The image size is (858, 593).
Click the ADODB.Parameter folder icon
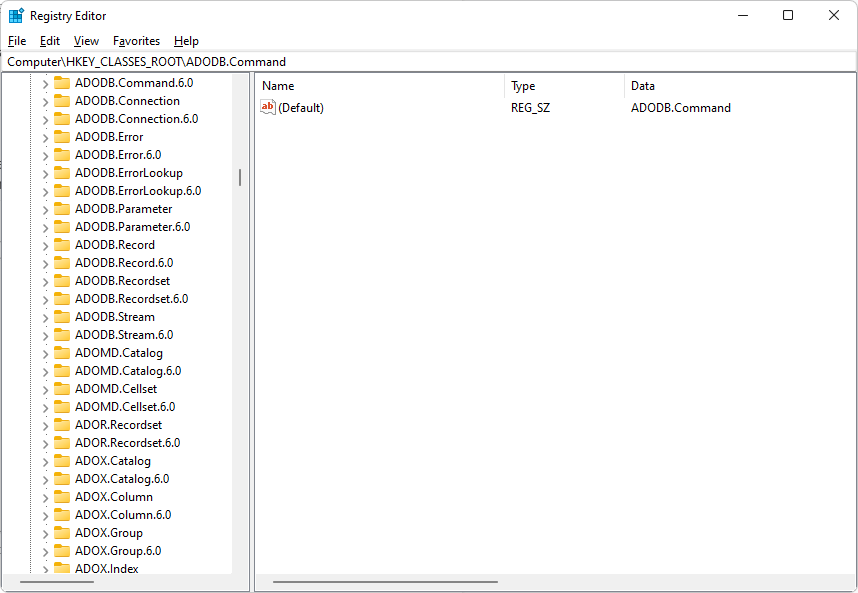[62, 209]
